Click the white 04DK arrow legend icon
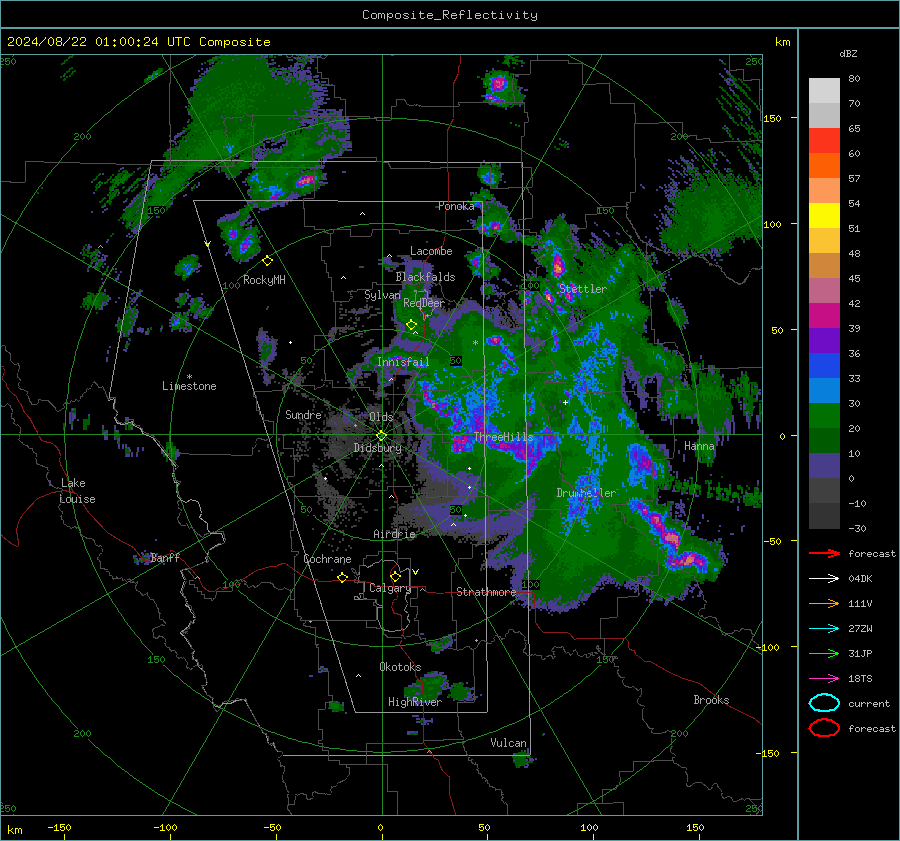Screen dimensions: 900x841 [x=824, y=579]
